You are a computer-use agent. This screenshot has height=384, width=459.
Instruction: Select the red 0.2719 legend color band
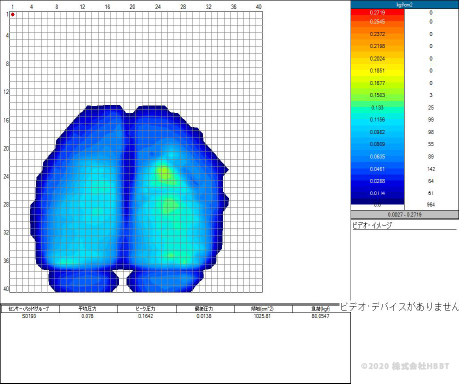point(377,13)
